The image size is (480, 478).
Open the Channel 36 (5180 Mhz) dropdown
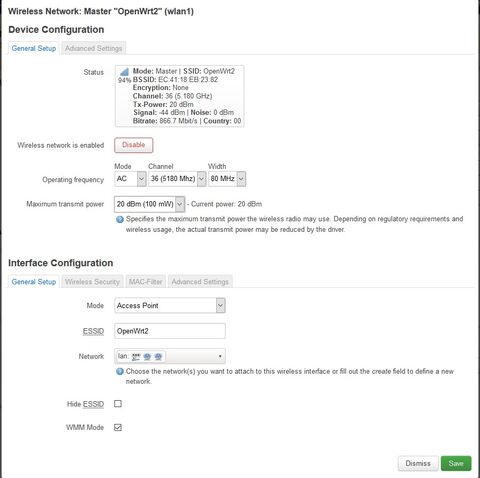(x=177, y=179)
